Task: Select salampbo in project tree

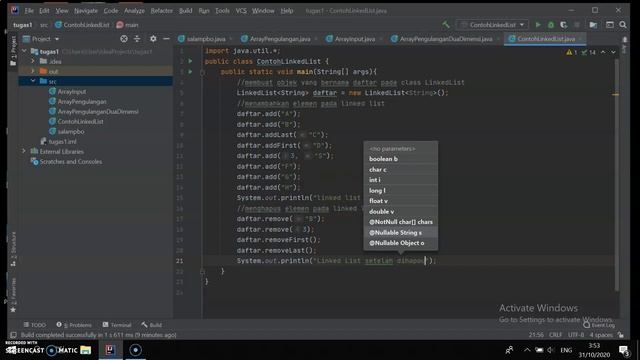Action: (x=71, y=131)
